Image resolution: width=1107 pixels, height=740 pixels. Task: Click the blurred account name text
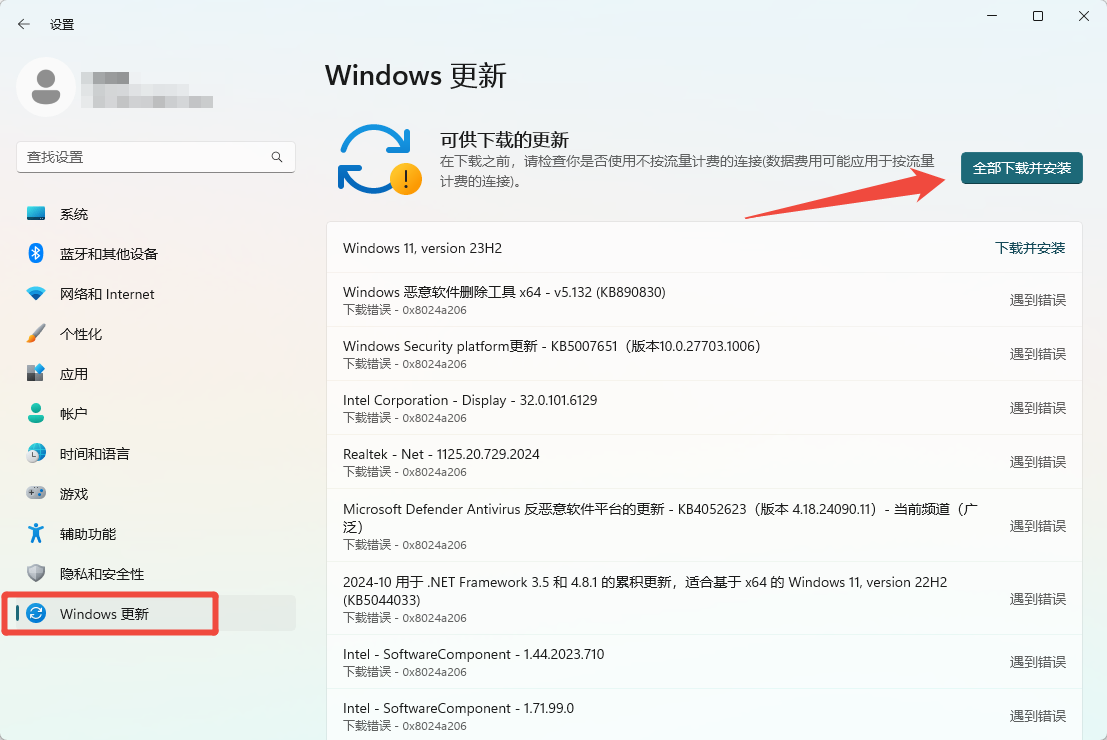147,90
